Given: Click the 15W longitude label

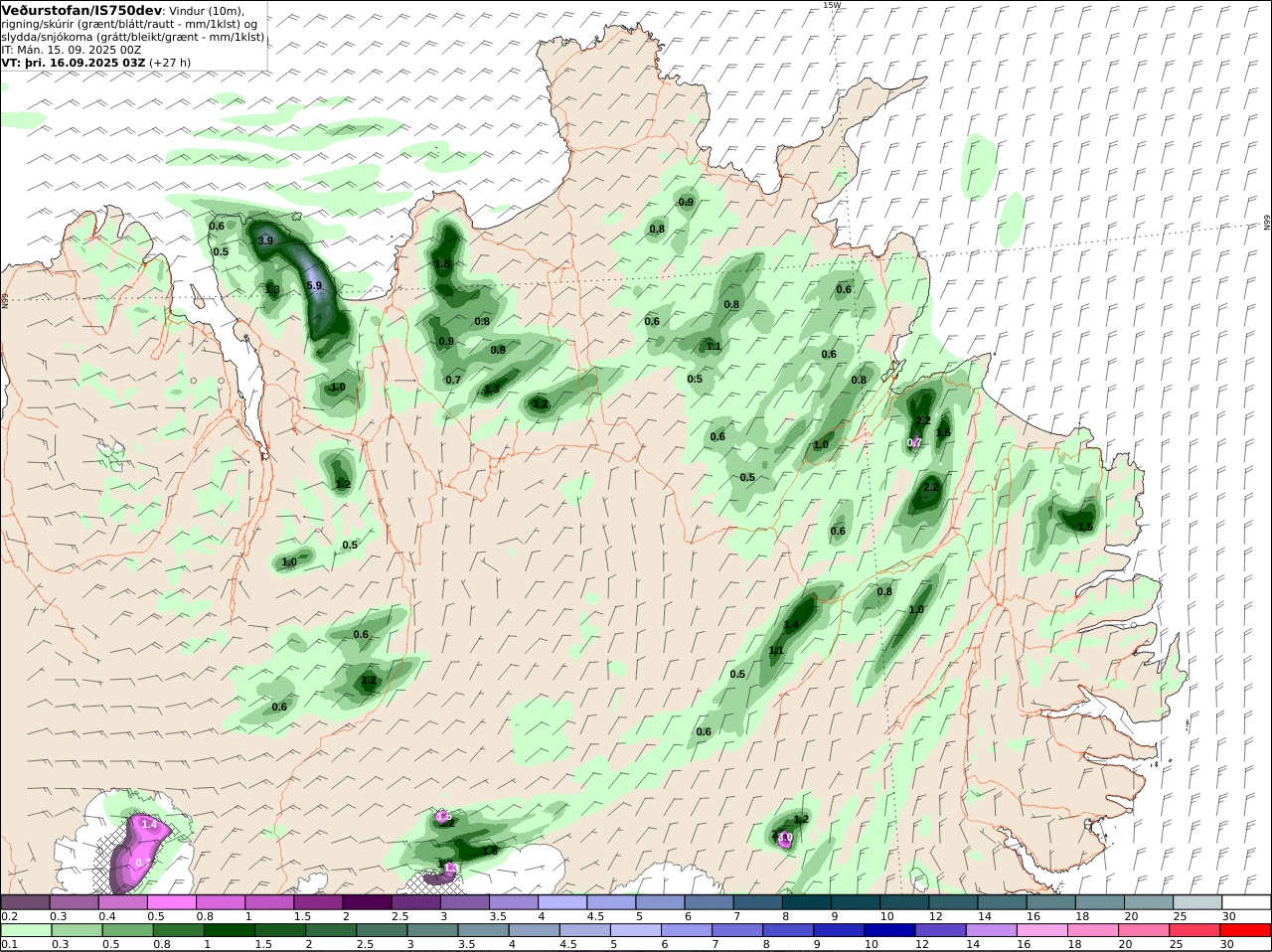Looking at the screenshot, I should point(832,5).
